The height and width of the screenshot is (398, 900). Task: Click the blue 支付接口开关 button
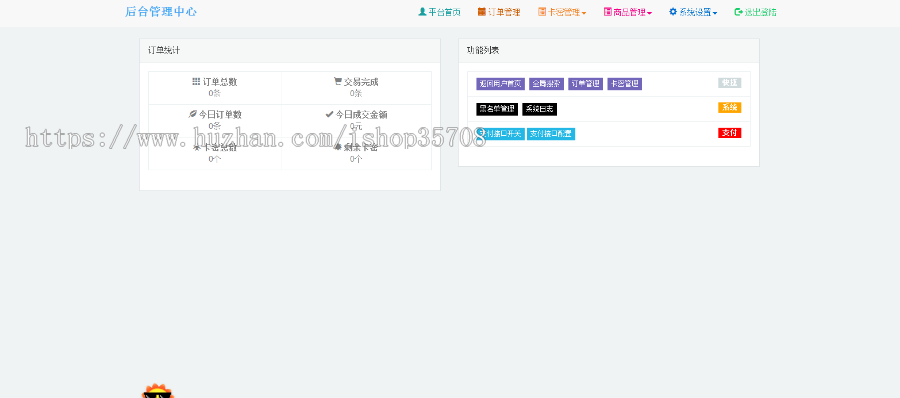(501, 134)
